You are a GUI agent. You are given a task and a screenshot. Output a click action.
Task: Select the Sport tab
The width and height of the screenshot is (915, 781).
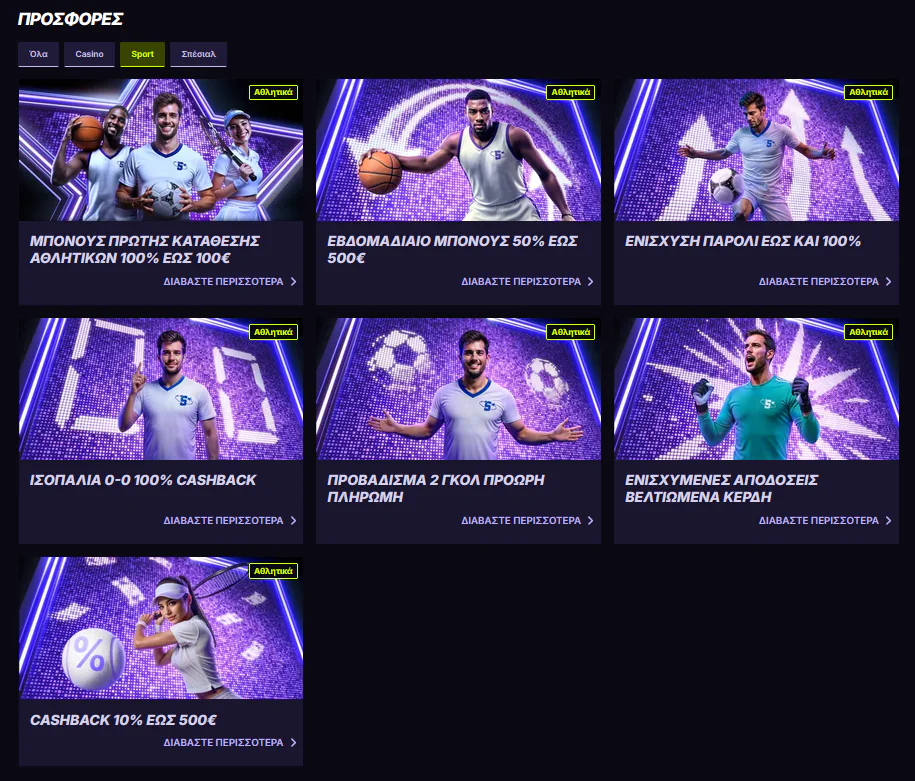(142, 54)
